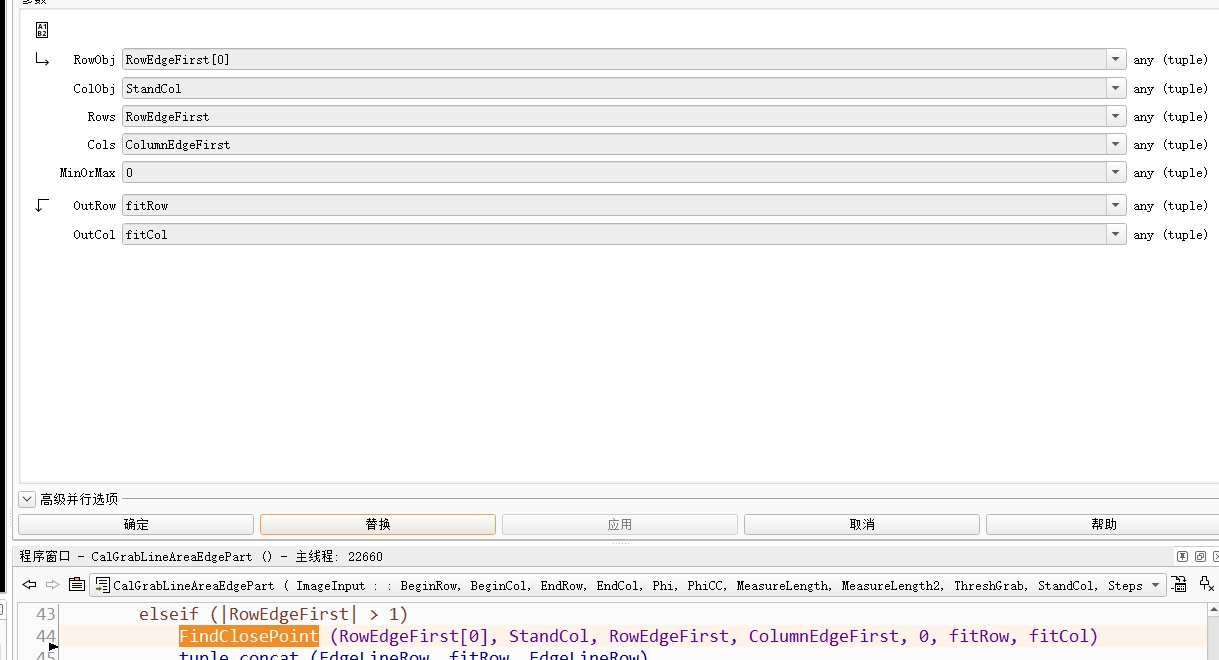The height and width of the screenshot is (660, 1219).
Task: Click the 取消 button
Action: (861, 524)
